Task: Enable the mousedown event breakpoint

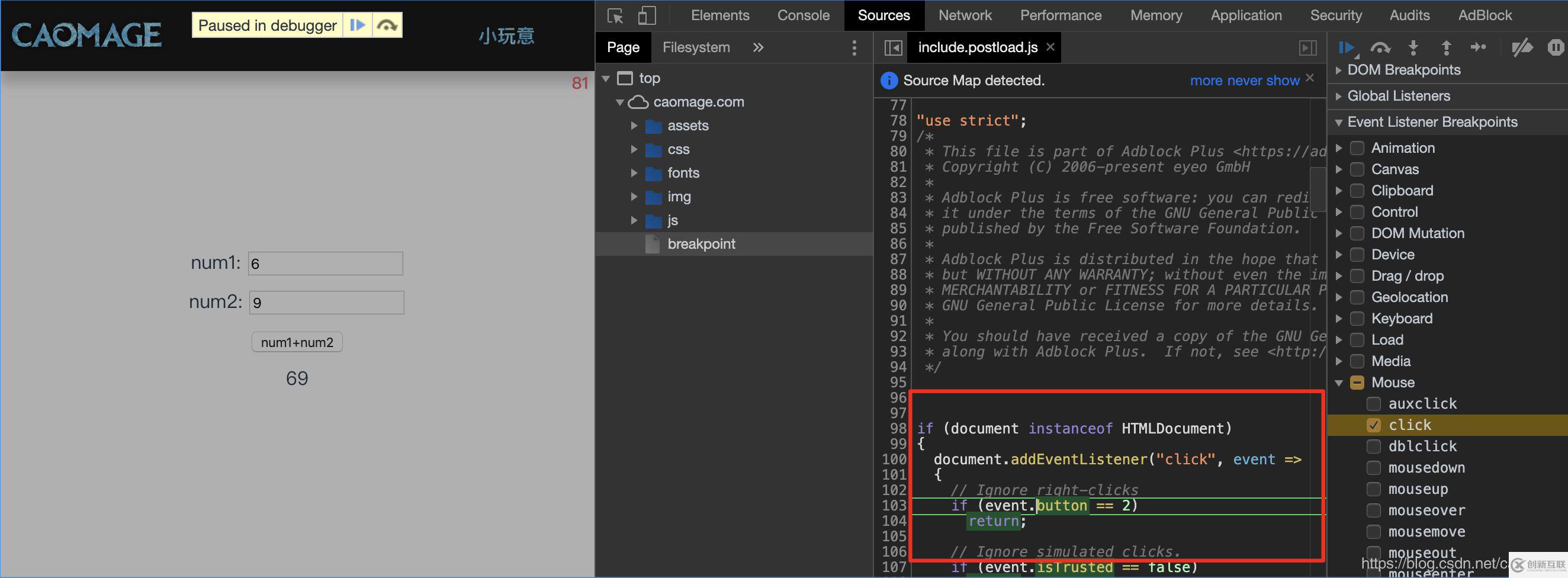Action: point(1373,467)
